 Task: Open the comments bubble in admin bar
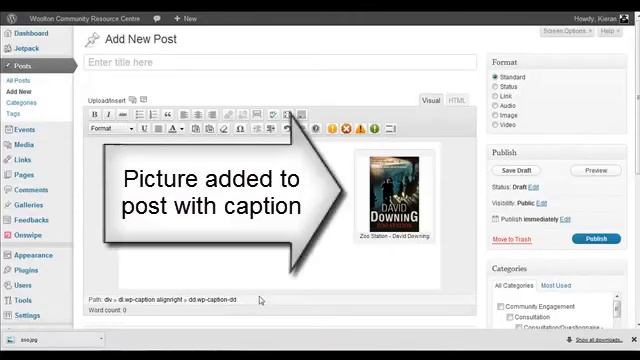pos(157,18)
